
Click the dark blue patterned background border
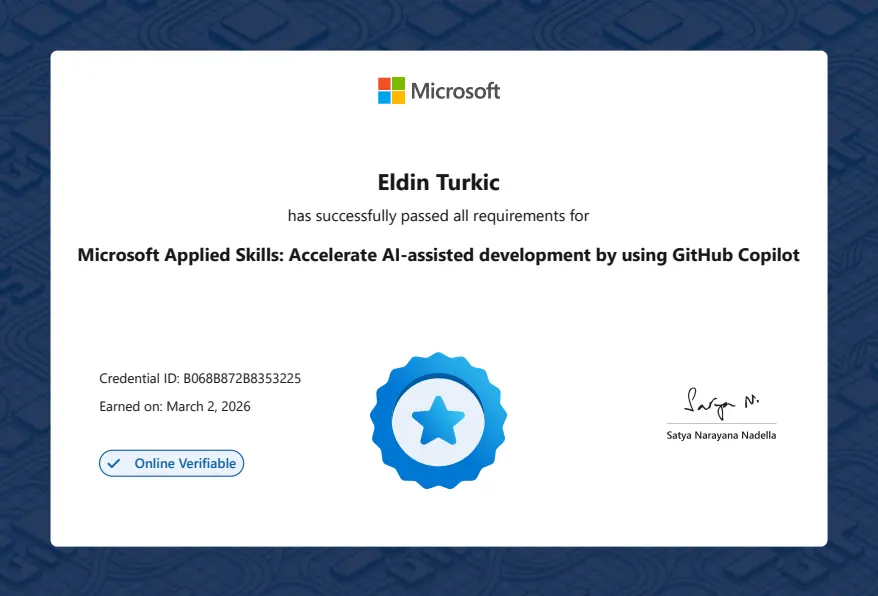coord(24,300)
